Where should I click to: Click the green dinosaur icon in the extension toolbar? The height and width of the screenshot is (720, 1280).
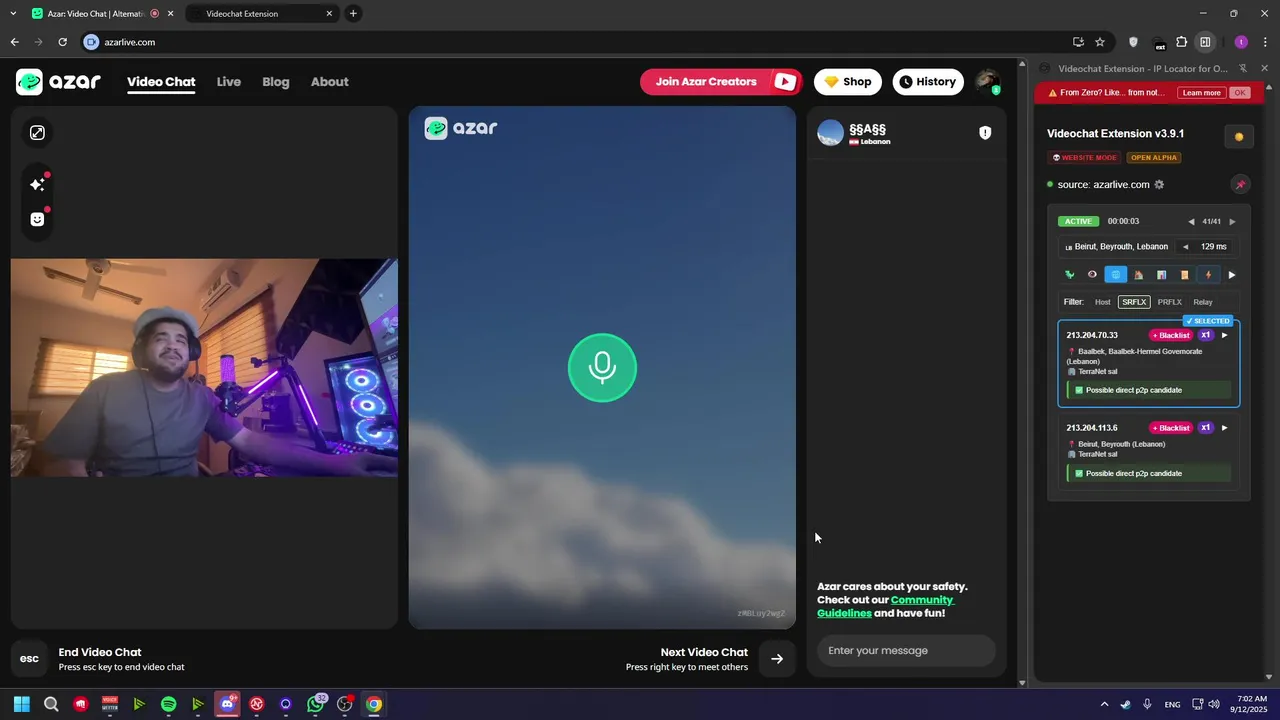1070,275
